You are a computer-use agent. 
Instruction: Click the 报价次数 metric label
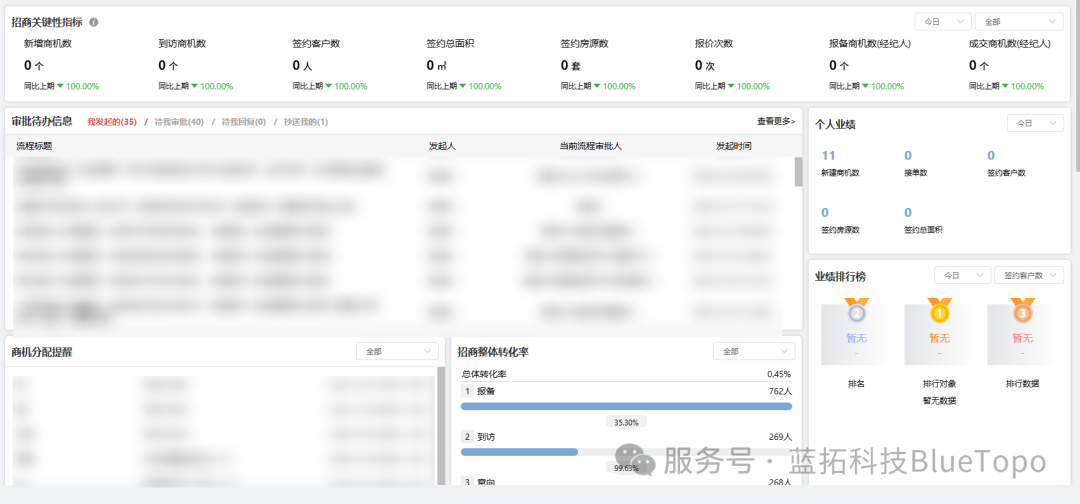coord(714,43)
